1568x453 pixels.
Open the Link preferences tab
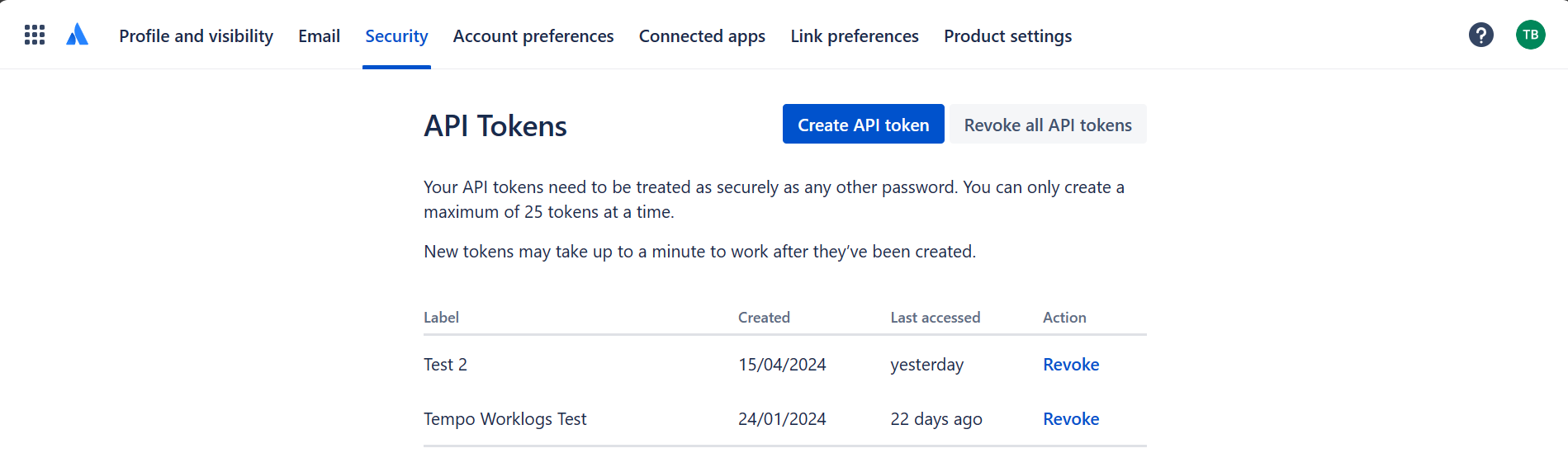tap(854, 36)
